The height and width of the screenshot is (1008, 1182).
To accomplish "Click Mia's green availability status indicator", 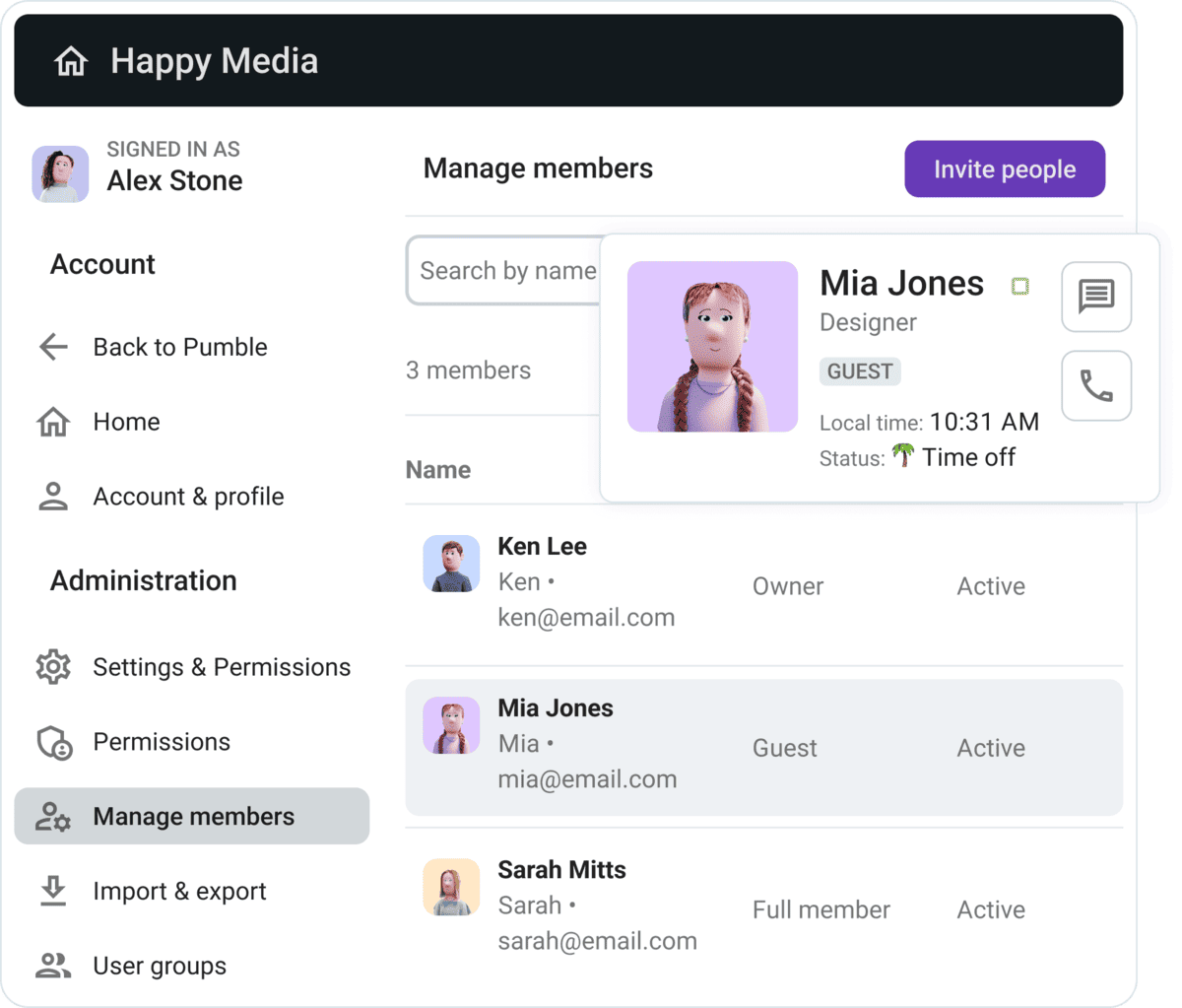I will coord(1019,286).
